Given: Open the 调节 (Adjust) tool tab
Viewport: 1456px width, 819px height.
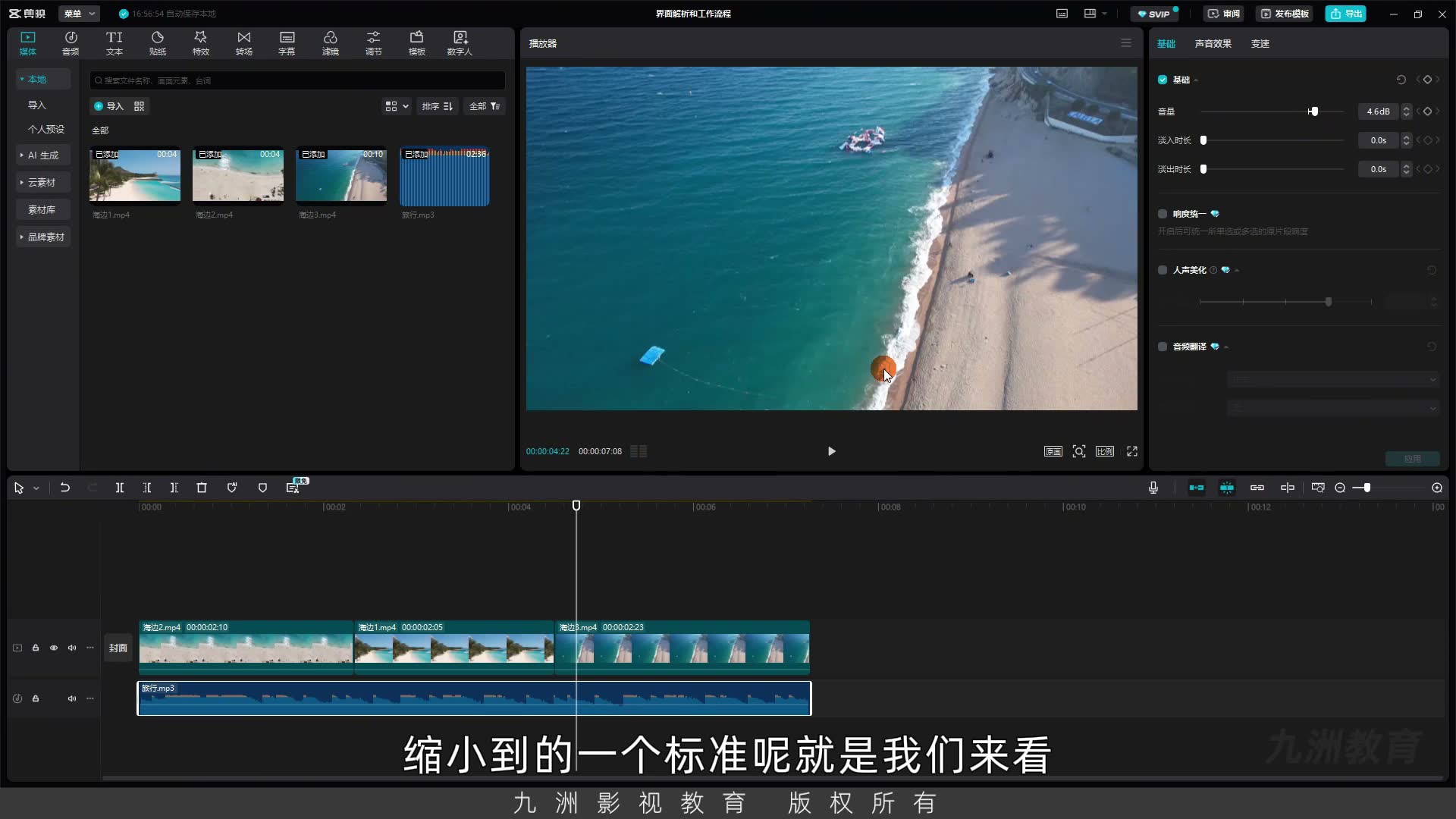Looking at the screenshot, I should (x=373, y=43).
